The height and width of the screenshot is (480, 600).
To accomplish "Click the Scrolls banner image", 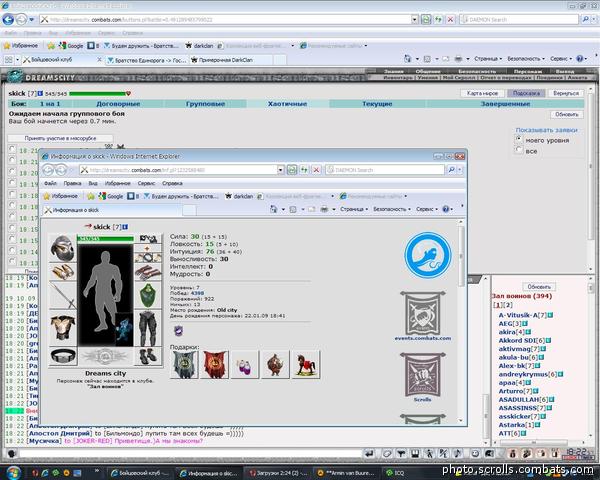I will (x=423, y=374).
